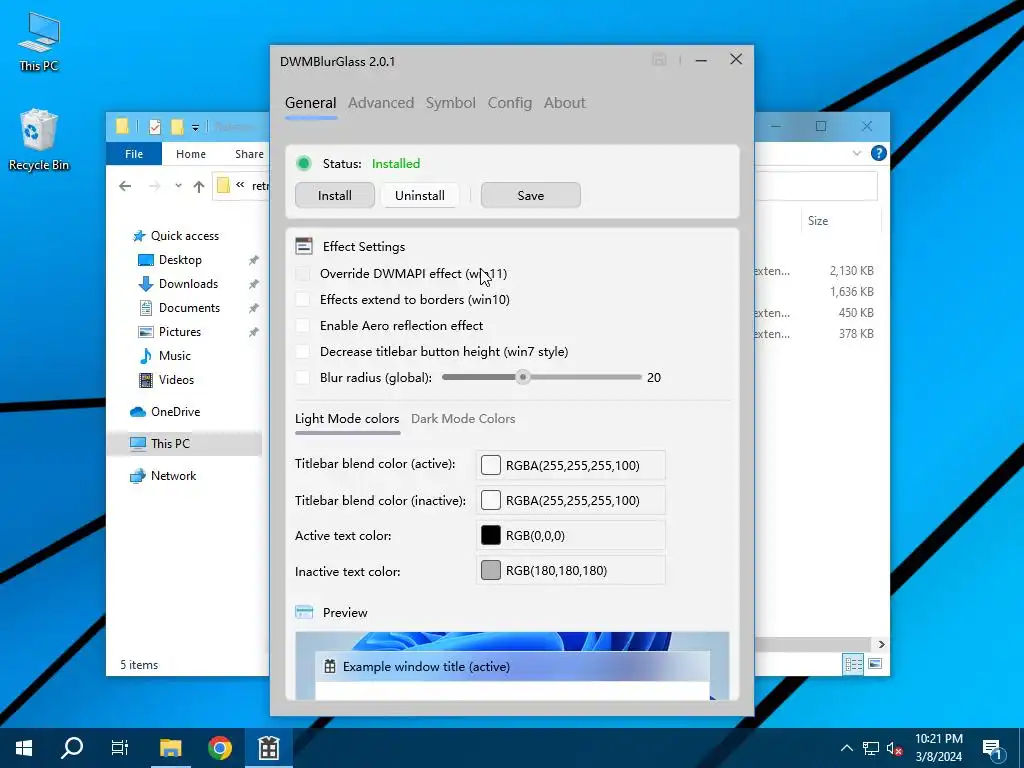Open the File menu in Explorer
Image resolution: width=1024 pixels, height=768 pixels.
tap(134, 153)
